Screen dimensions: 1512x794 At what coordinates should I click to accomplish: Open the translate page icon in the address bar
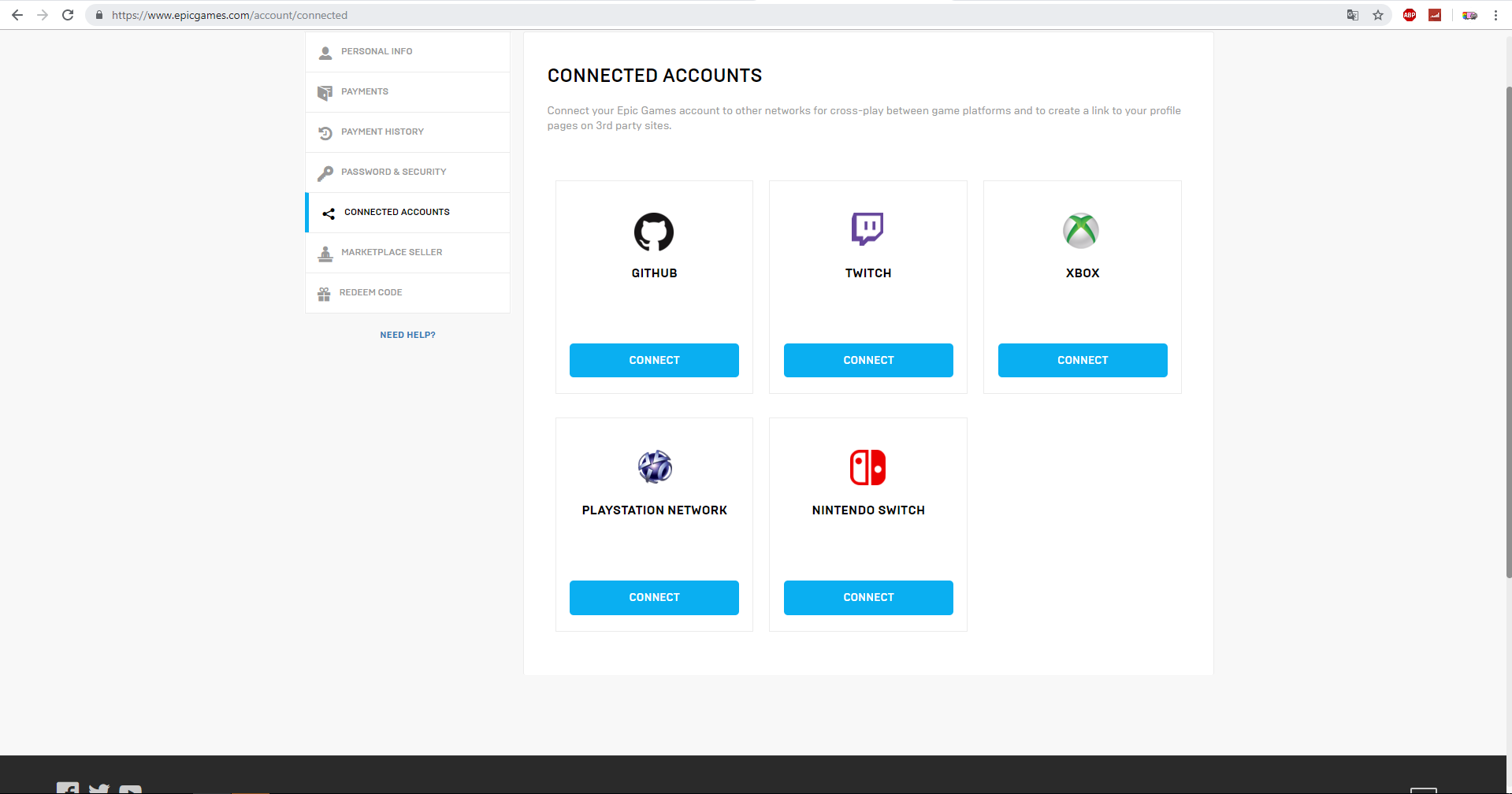1353,15
